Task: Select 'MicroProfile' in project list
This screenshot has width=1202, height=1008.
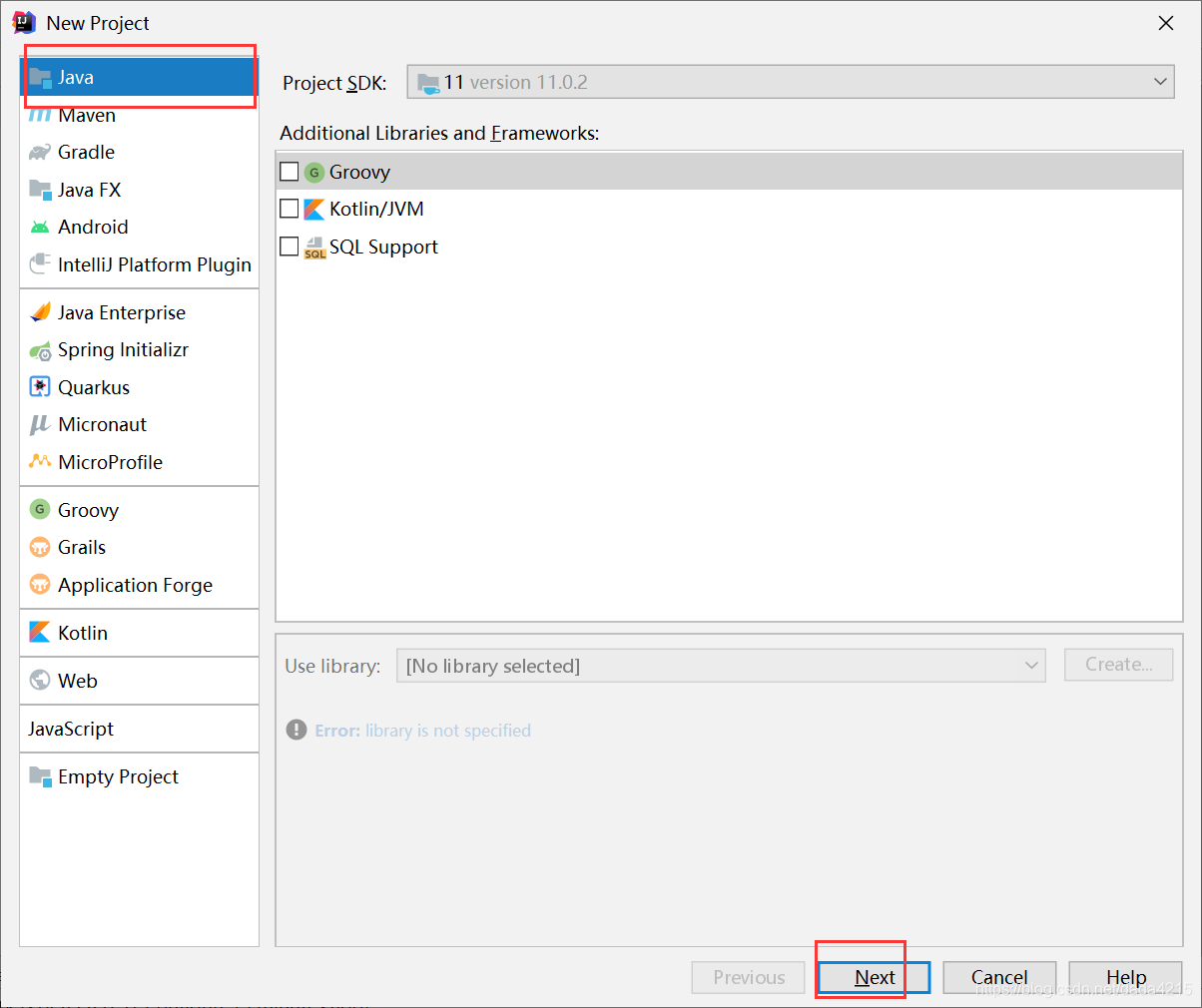Action: [x=139, y=462]
